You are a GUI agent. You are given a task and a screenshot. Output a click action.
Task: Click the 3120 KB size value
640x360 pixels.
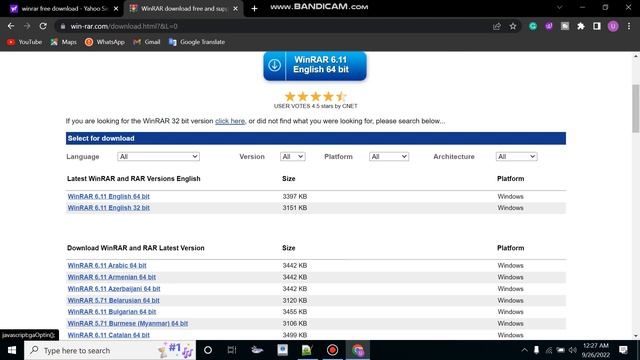[295, 300]
